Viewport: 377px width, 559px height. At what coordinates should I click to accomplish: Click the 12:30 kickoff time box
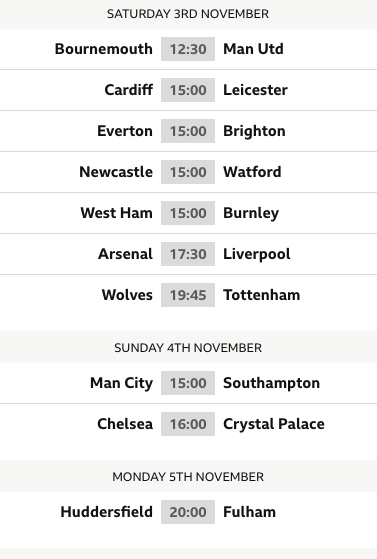(x=188, y=49)
